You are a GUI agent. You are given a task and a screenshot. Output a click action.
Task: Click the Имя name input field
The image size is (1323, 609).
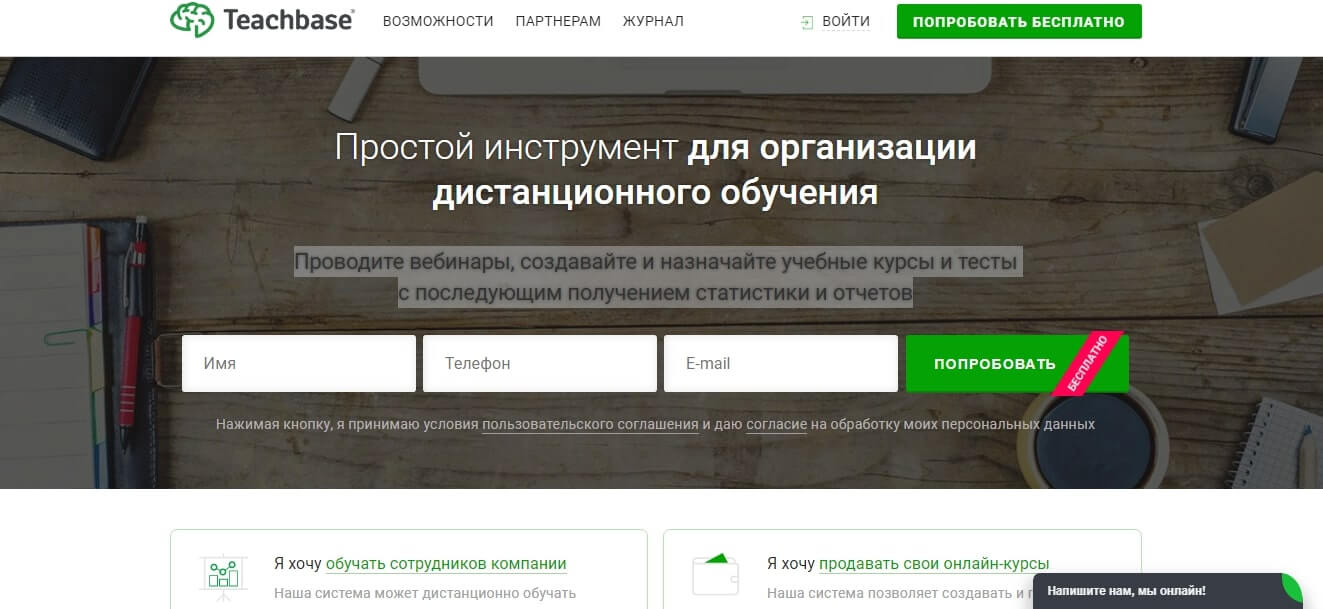(298, 363)
